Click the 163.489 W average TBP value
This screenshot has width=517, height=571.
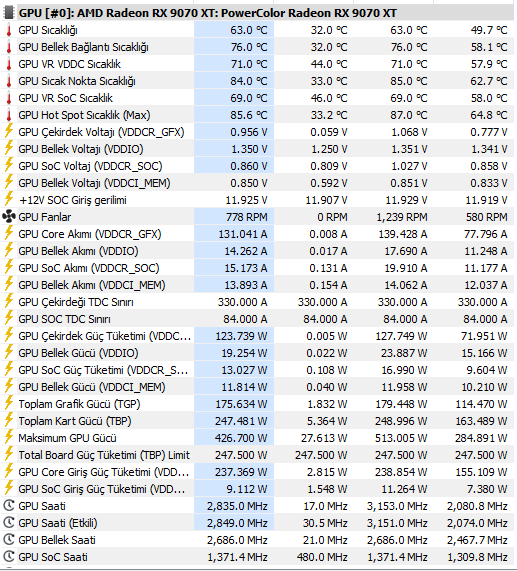(481, 421)
